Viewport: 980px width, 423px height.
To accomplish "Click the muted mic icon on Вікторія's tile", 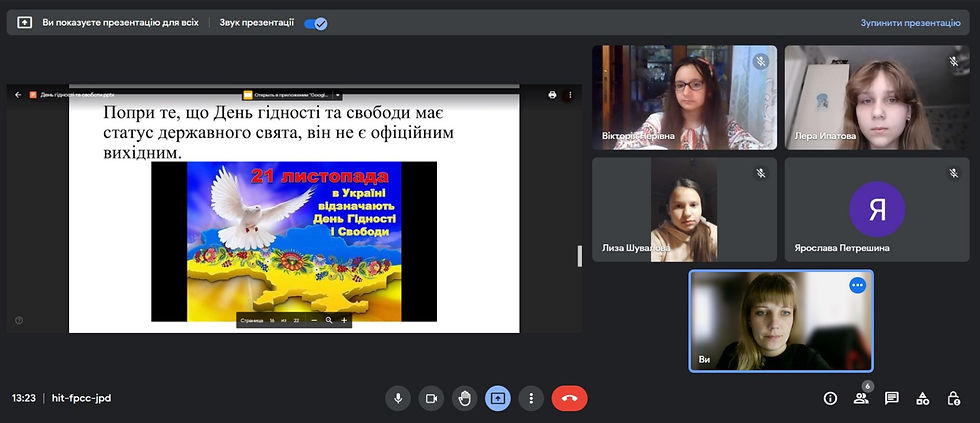I will [x=761, y=62].
